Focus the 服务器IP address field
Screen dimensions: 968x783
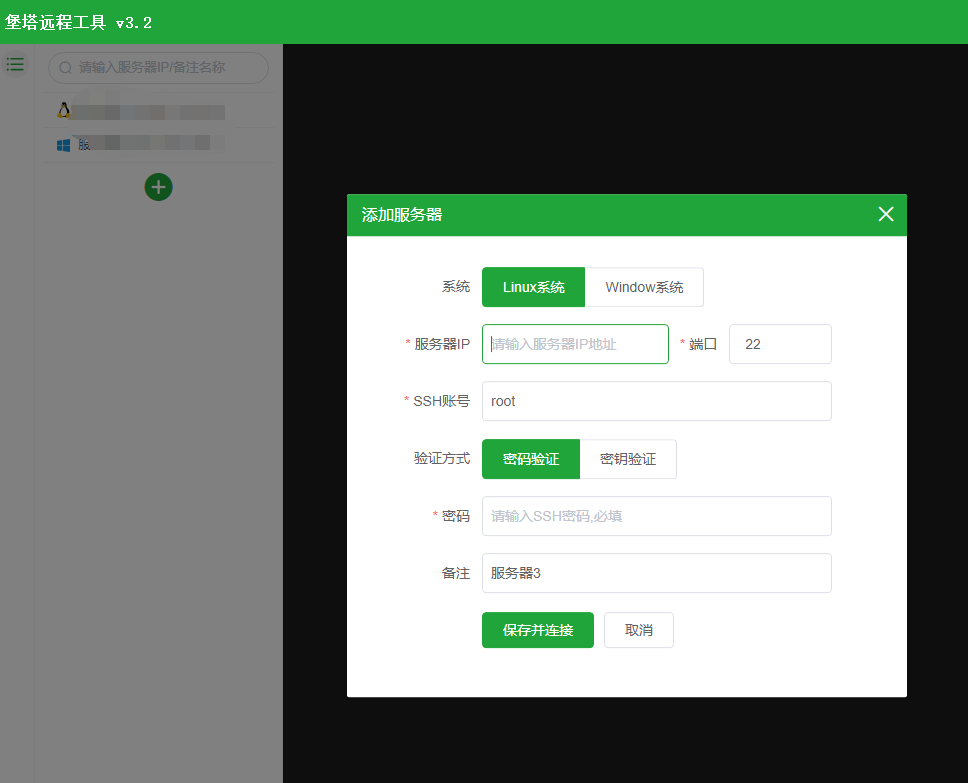[x=575, y=344]
